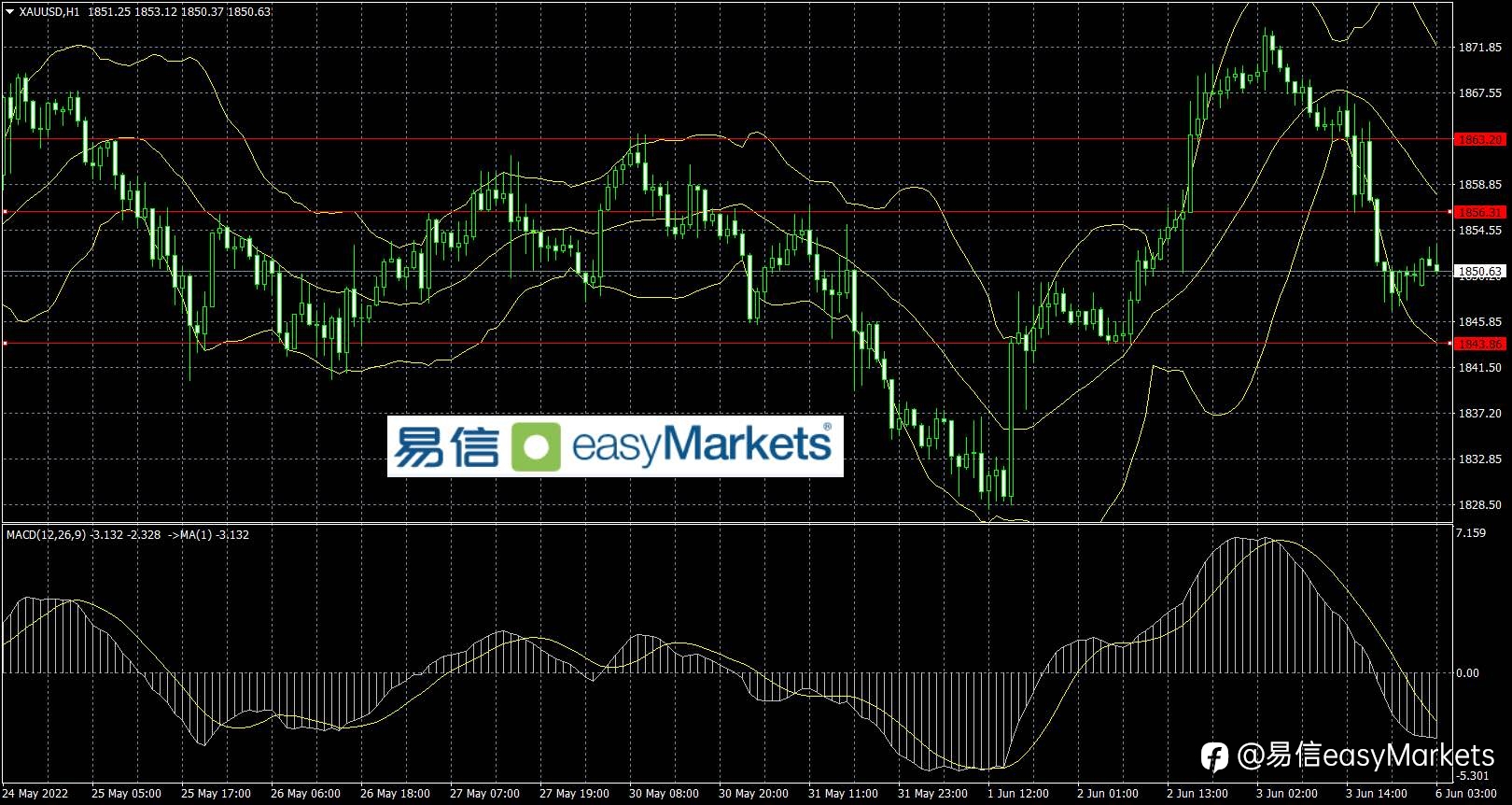Click the ->MA(1) -3.132 indicator label
1512x805 pixels.
208,535
